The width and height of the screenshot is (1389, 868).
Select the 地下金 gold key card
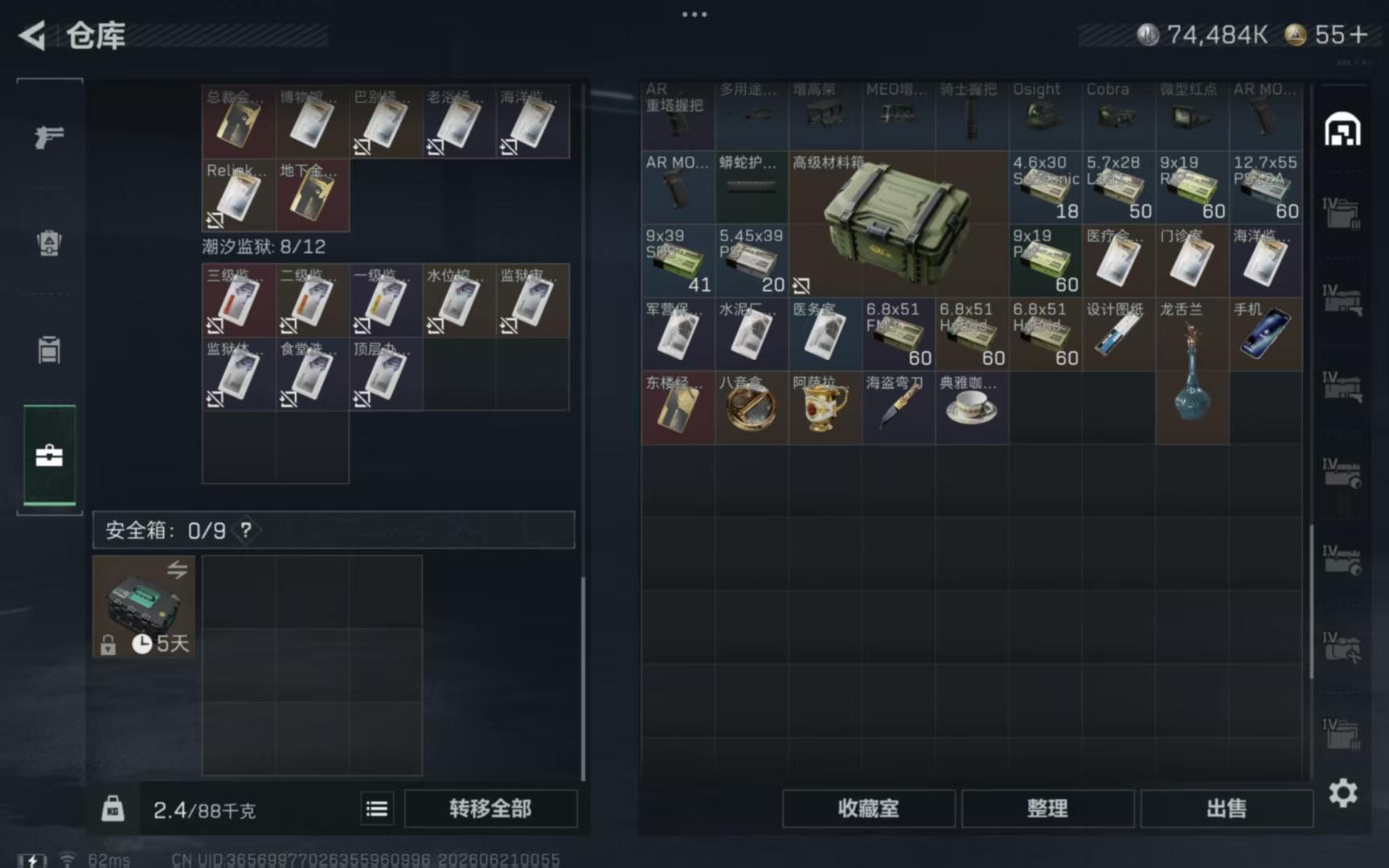(x=313, y=195)
